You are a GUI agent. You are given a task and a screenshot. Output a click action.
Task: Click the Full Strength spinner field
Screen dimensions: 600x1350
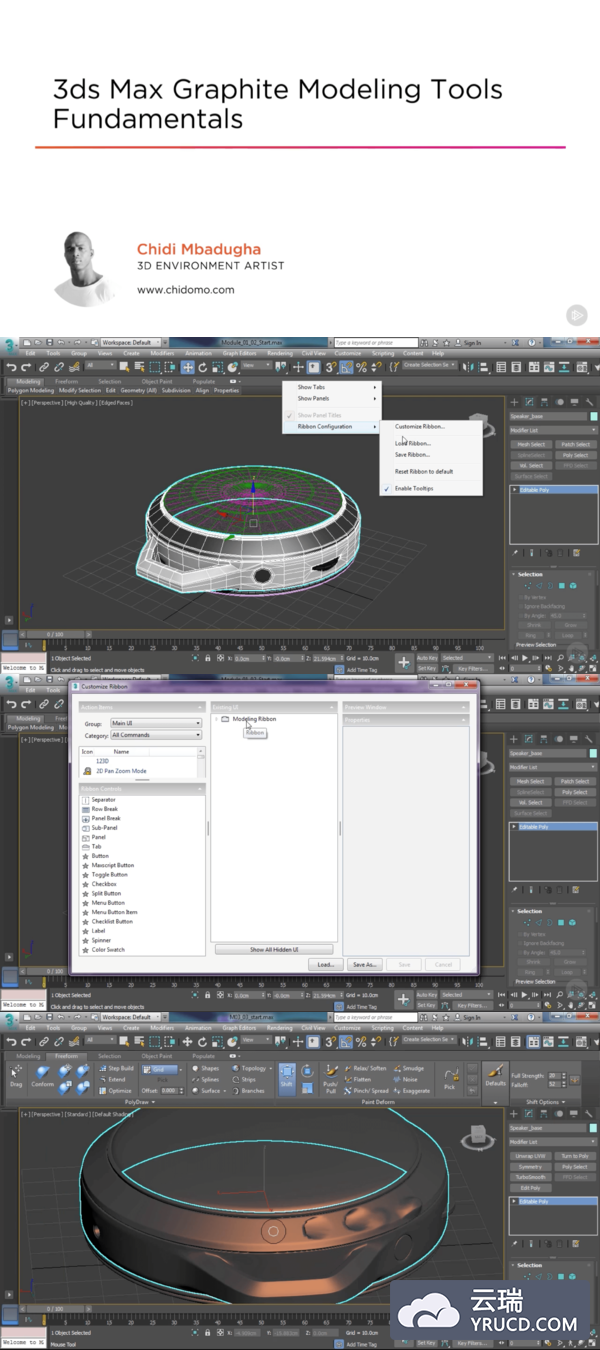(557, 1076)
